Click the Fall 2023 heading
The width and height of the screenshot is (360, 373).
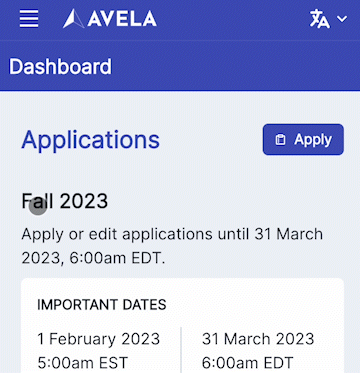click(65, 201)
